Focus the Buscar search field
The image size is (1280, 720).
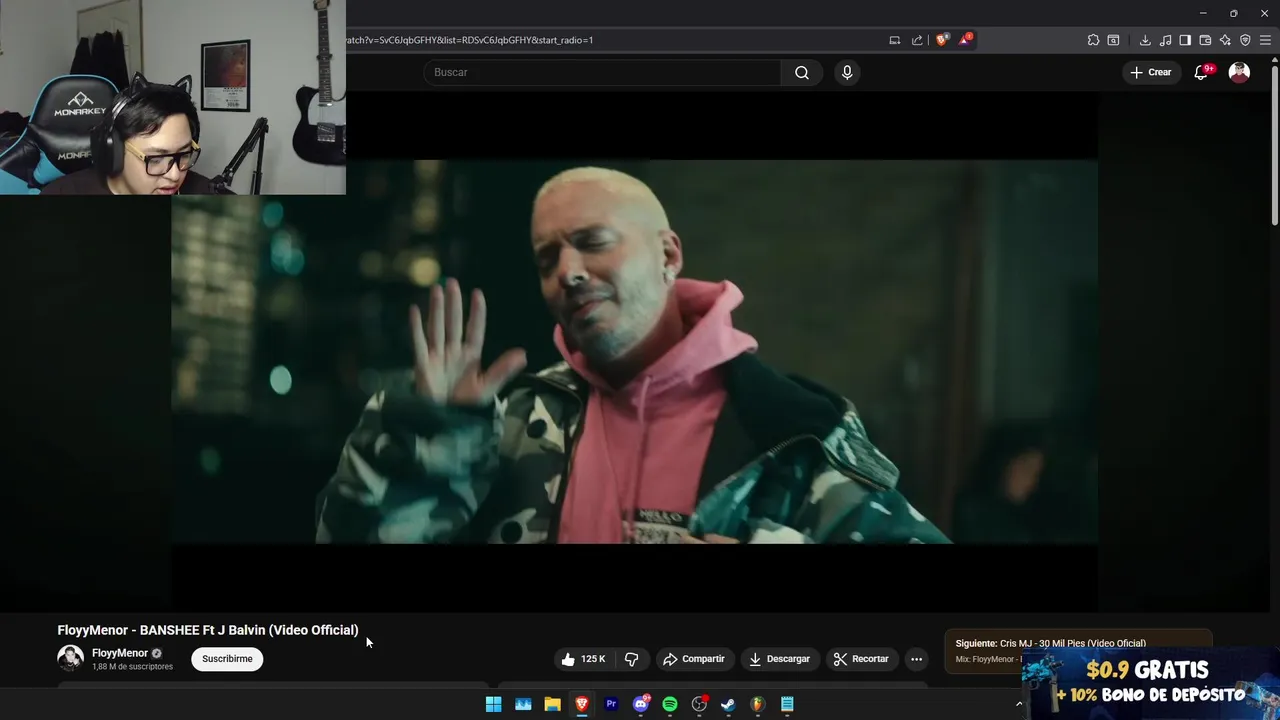point(602,72)
